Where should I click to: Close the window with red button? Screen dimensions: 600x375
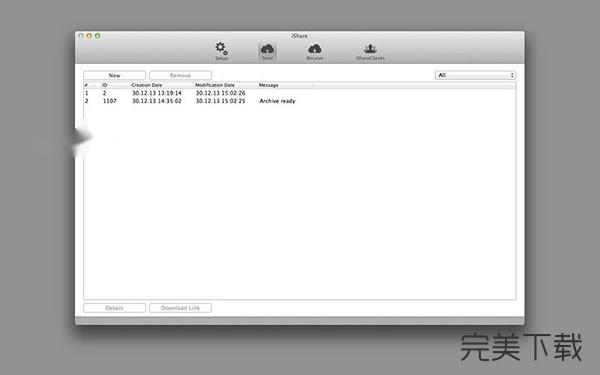pyautogui.click(x=81, y=36)
